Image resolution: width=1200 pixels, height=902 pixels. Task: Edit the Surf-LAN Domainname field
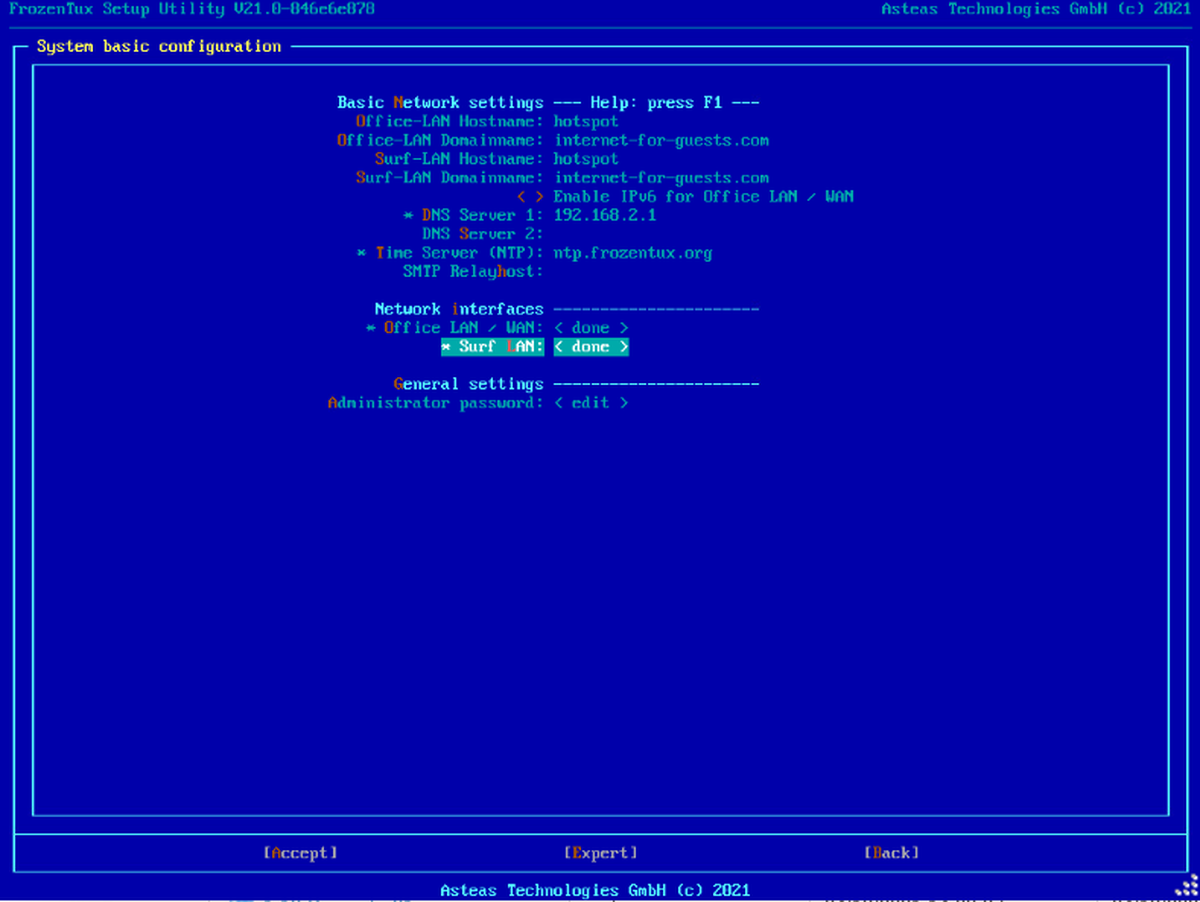[661, 178]
